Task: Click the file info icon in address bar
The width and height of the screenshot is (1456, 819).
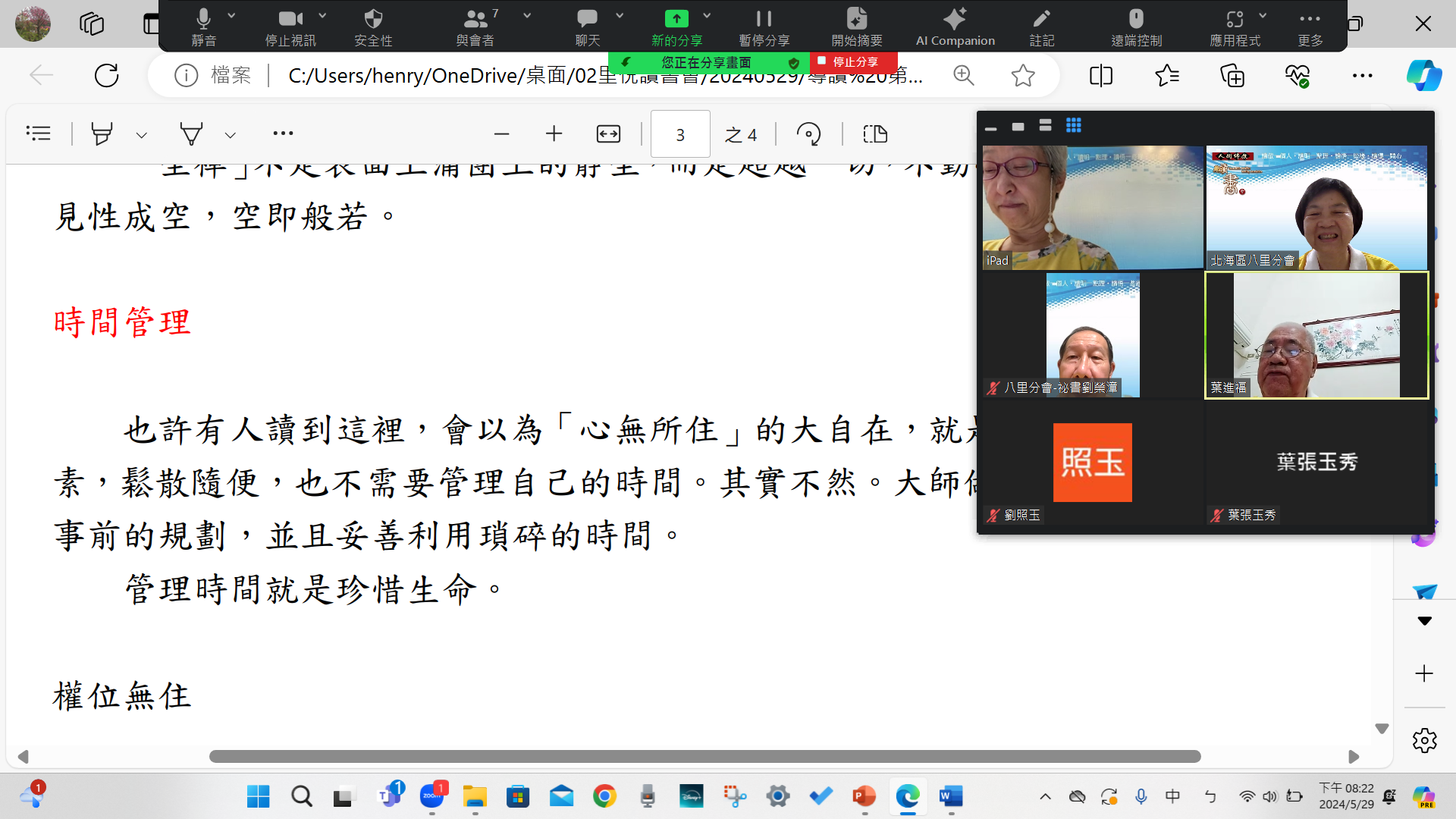Action: pos(186,75)
